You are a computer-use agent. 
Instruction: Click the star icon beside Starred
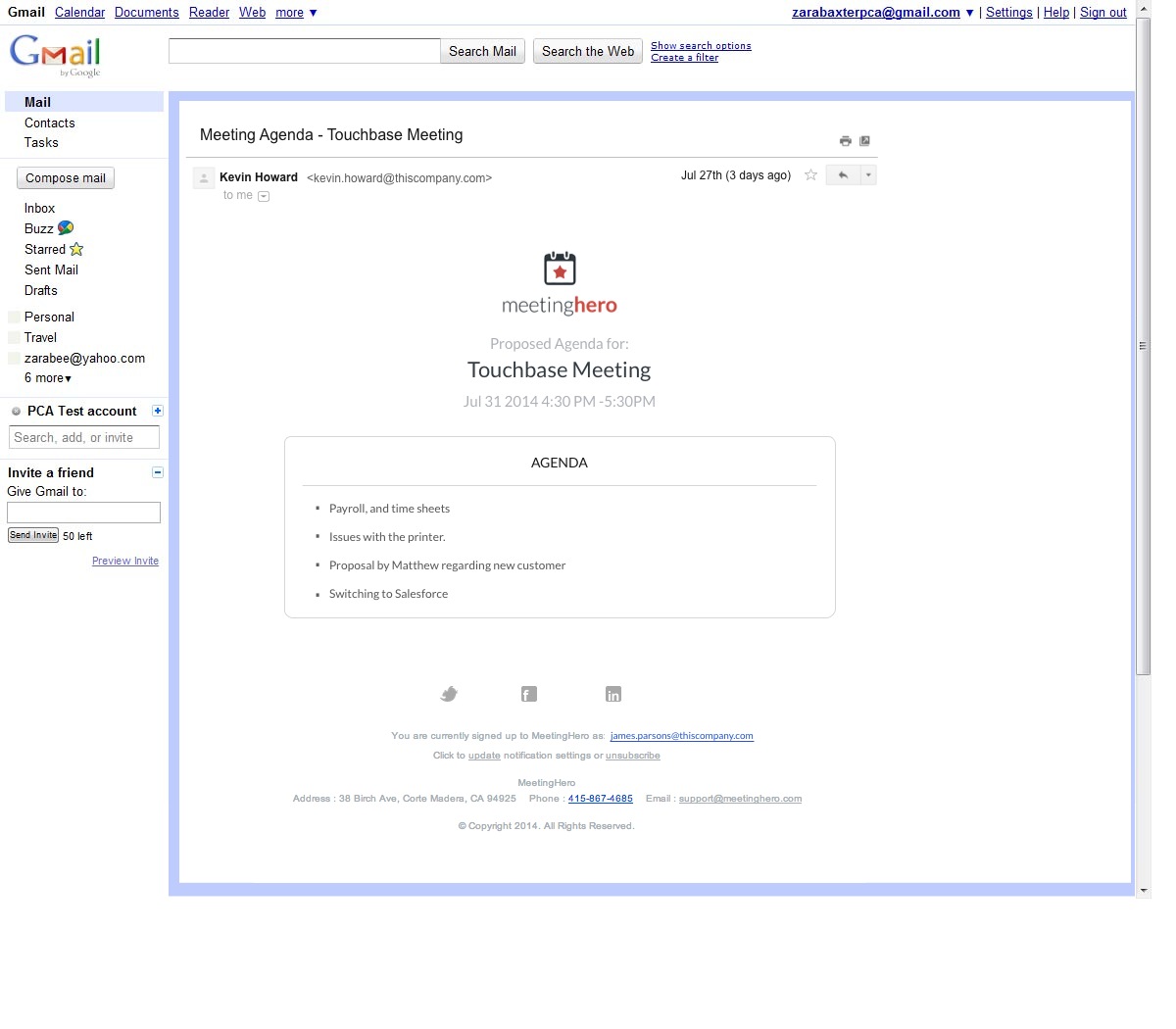pos(76,249)
